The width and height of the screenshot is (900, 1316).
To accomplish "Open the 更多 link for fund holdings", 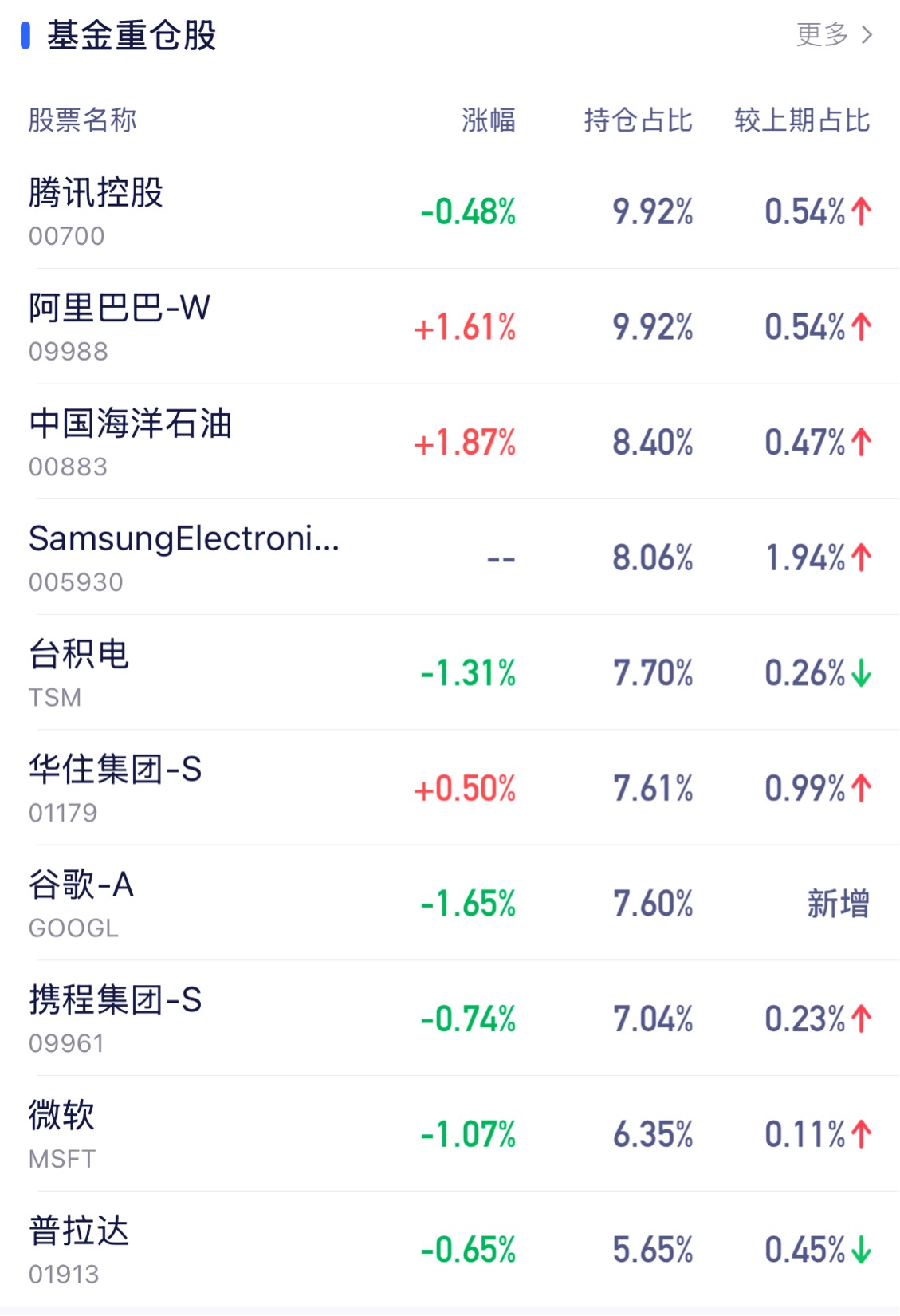I will pos(822,35).
